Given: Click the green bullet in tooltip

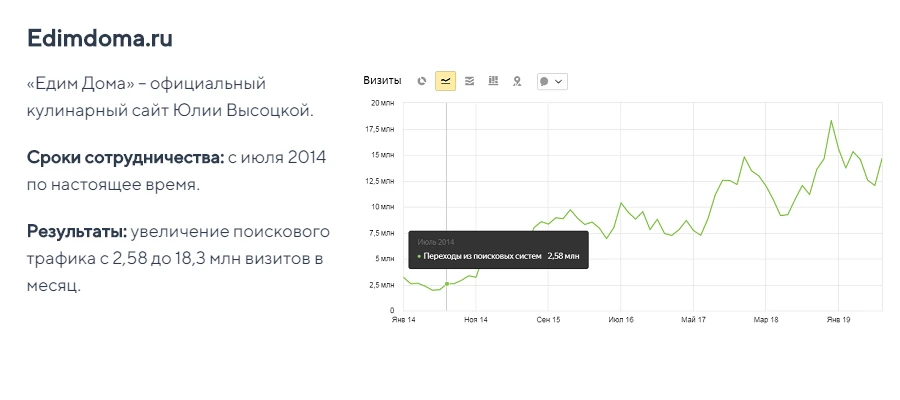Looking at the screenshot, I should click(419, 257).
